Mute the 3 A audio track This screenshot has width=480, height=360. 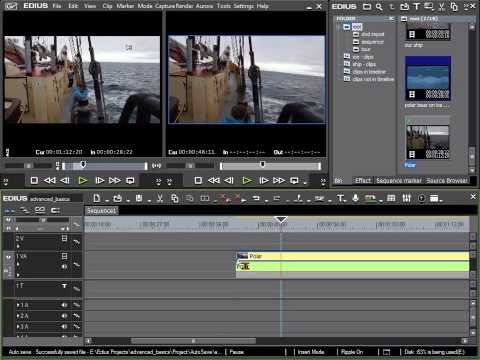tap(64, 327)
